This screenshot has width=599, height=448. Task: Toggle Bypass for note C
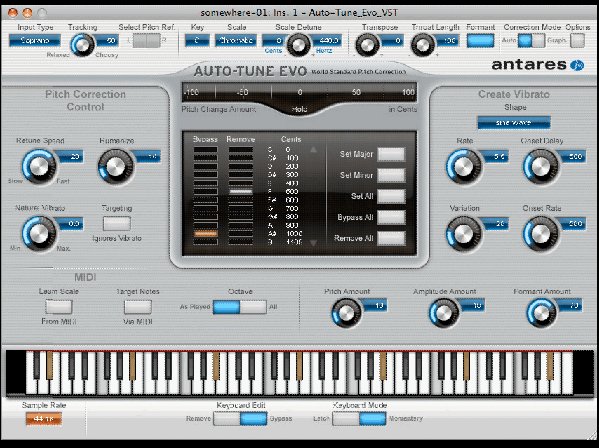click(x=206, y=150)
